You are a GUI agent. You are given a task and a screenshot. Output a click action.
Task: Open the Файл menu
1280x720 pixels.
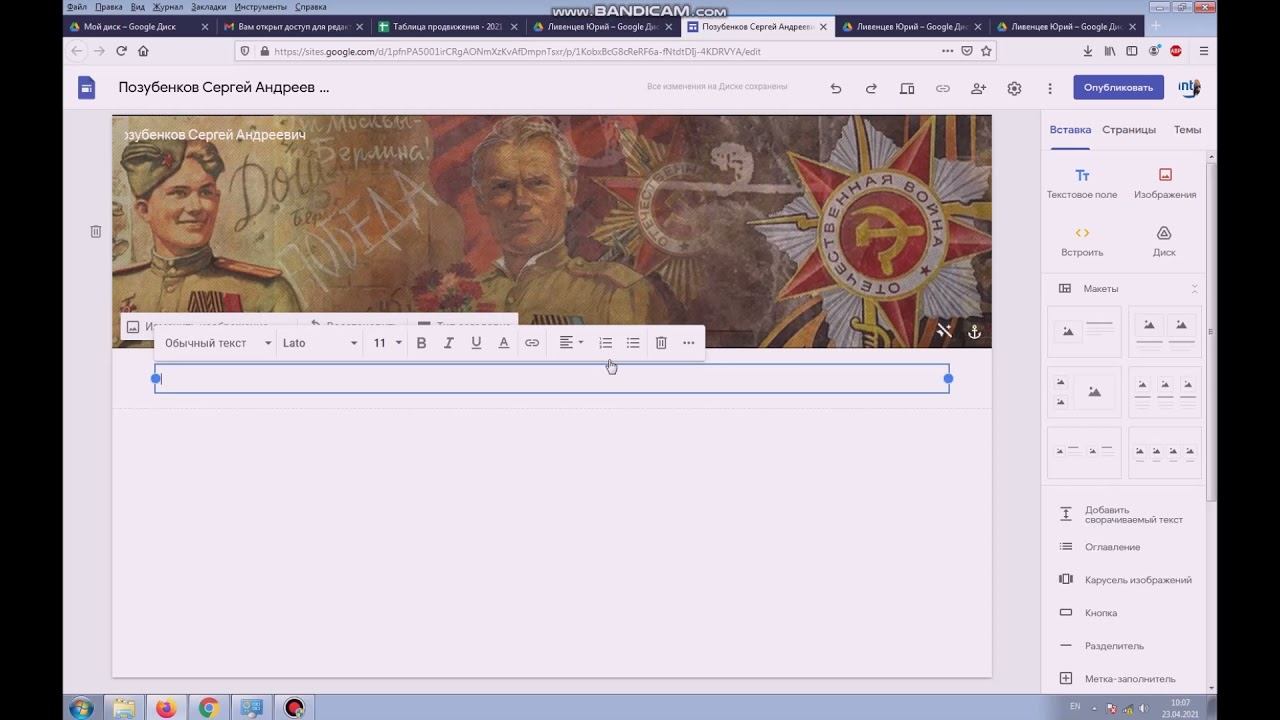point(77,7)
